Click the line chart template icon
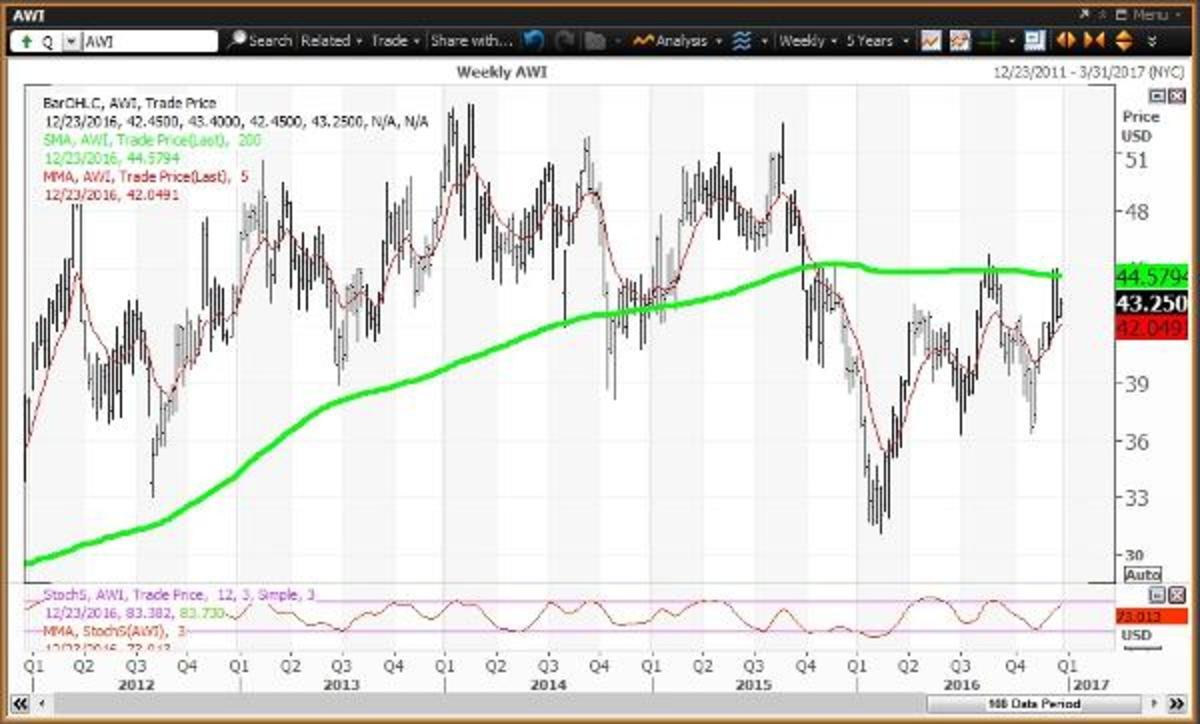1200x724 pixels. click(x=931, y=41)
